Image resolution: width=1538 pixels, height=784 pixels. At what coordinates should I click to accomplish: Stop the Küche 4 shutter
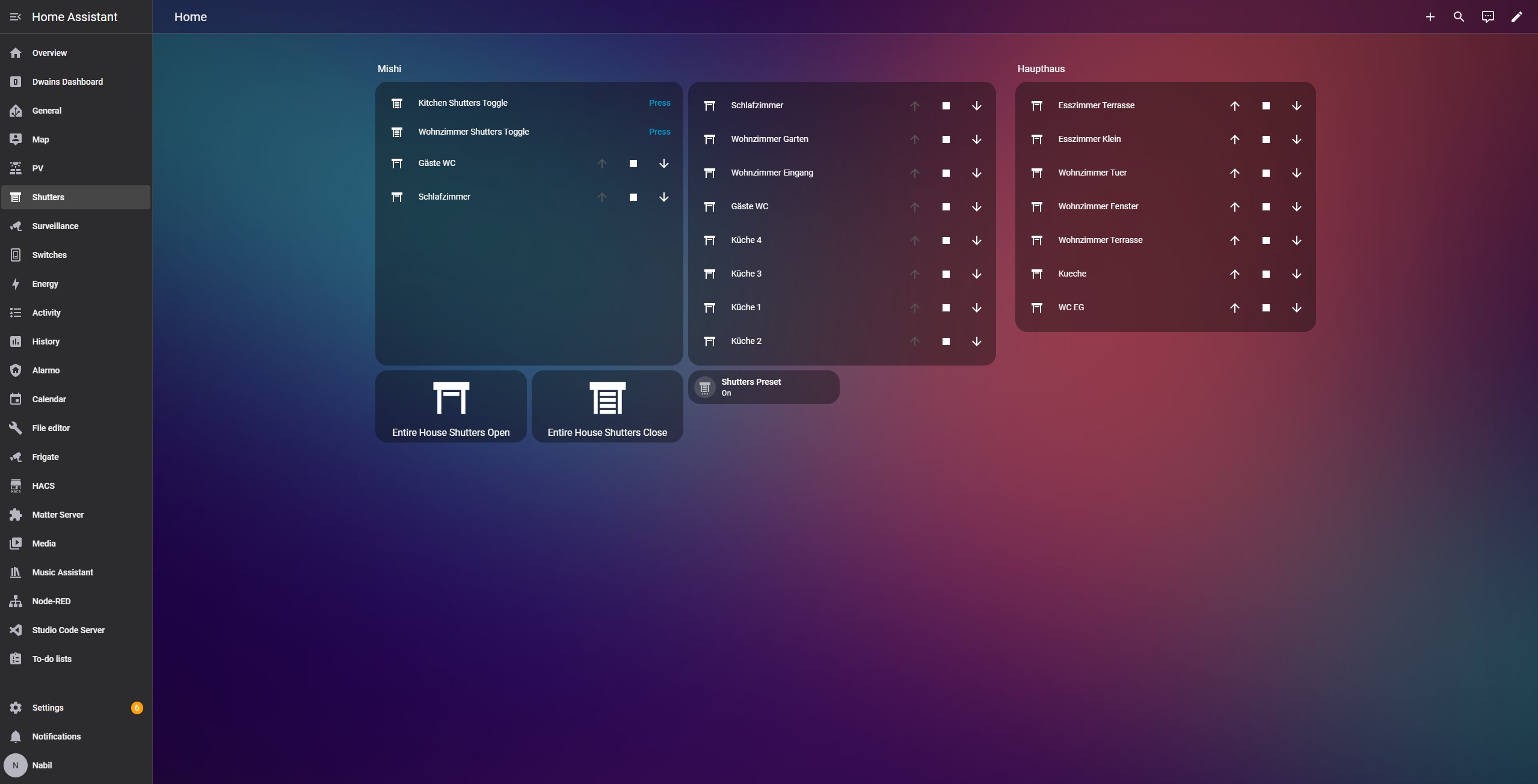tap(946, 240)
